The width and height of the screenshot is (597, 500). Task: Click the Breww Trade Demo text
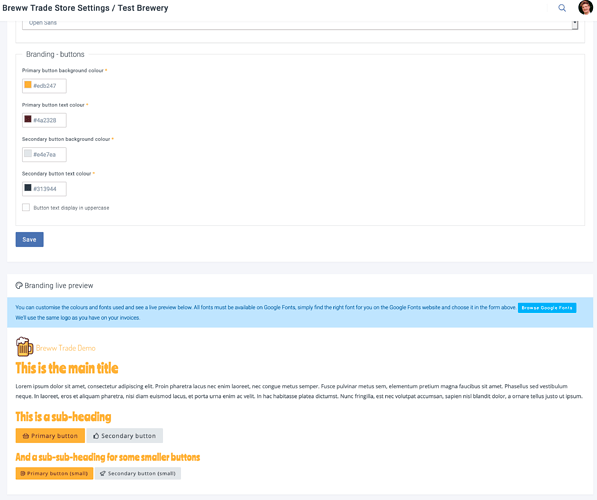click(x=65, y=348)
